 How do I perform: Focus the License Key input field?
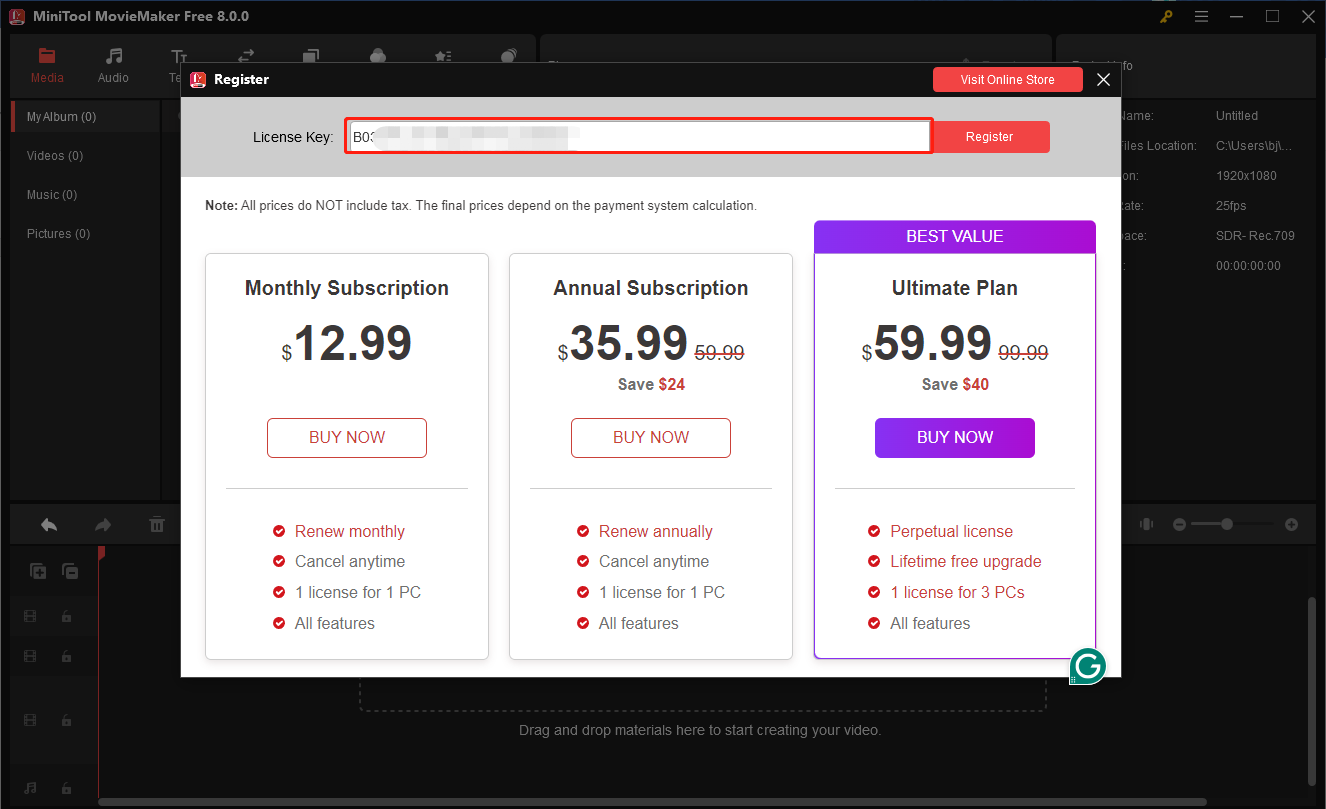click(639, 137)
